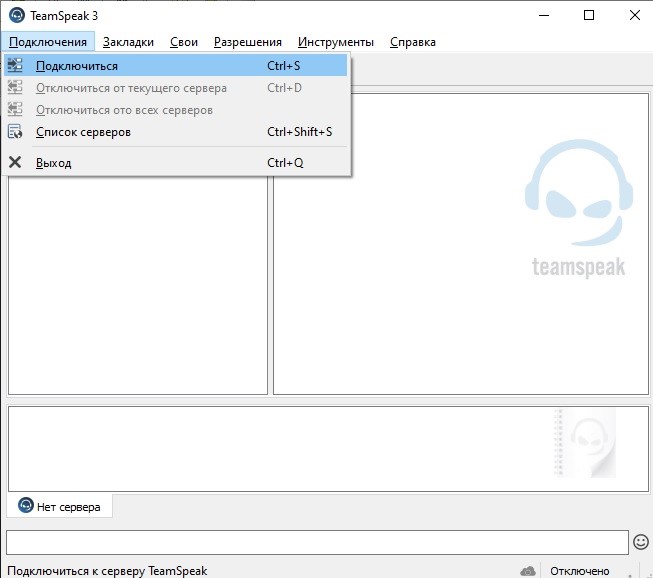This screenshot has height=578, width=653.
Task: Click the X icon beside Выход
Action: [15, 162]
